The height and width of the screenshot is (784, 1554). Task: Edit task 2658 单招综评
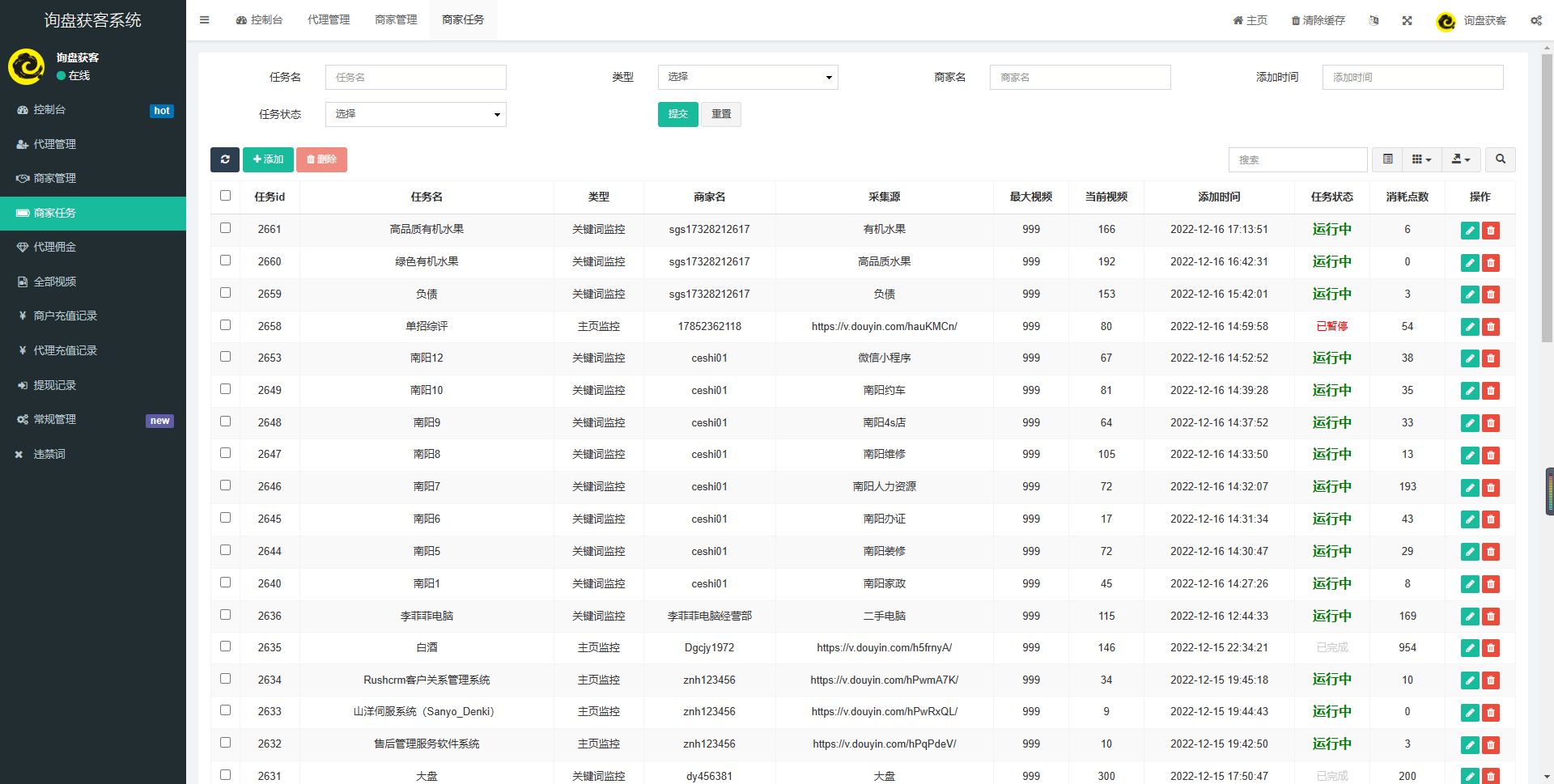pyautogui.click(x=1470, y=327)
